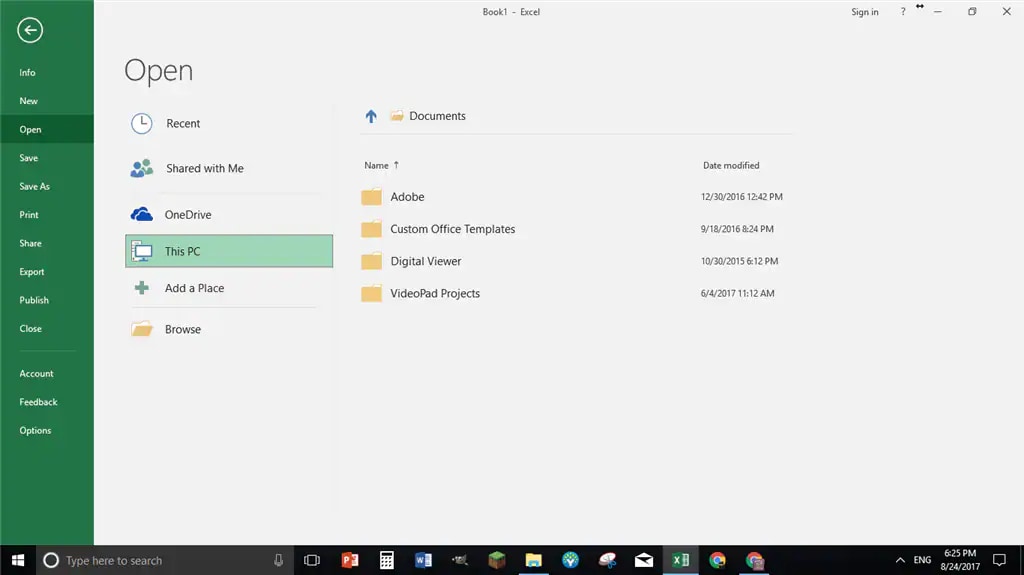Sort by Date modified column header
Image resolution: width=1024 pixels, height=575 pixels.
[x=731, y=165]
